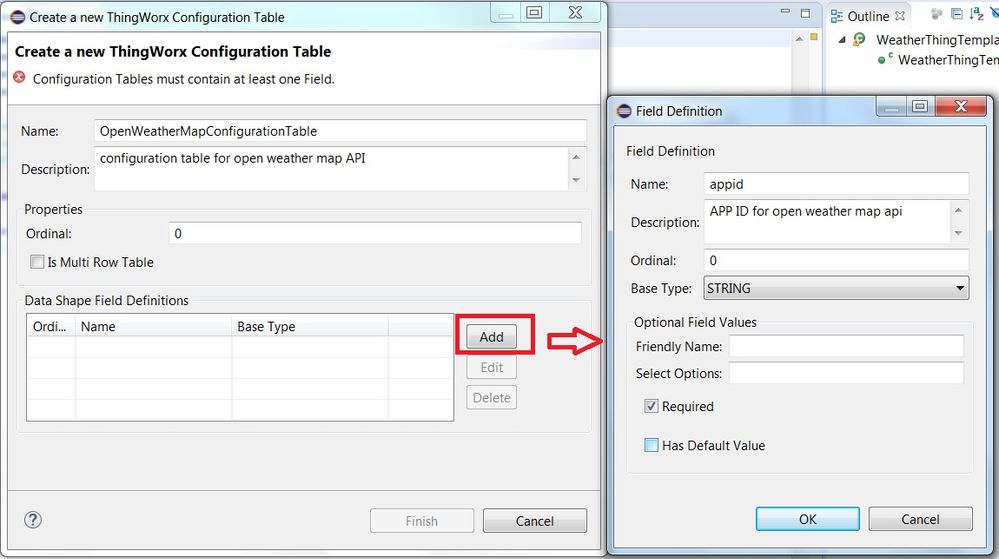Click Add in Data Shape Field Definitions

[491, 337]
